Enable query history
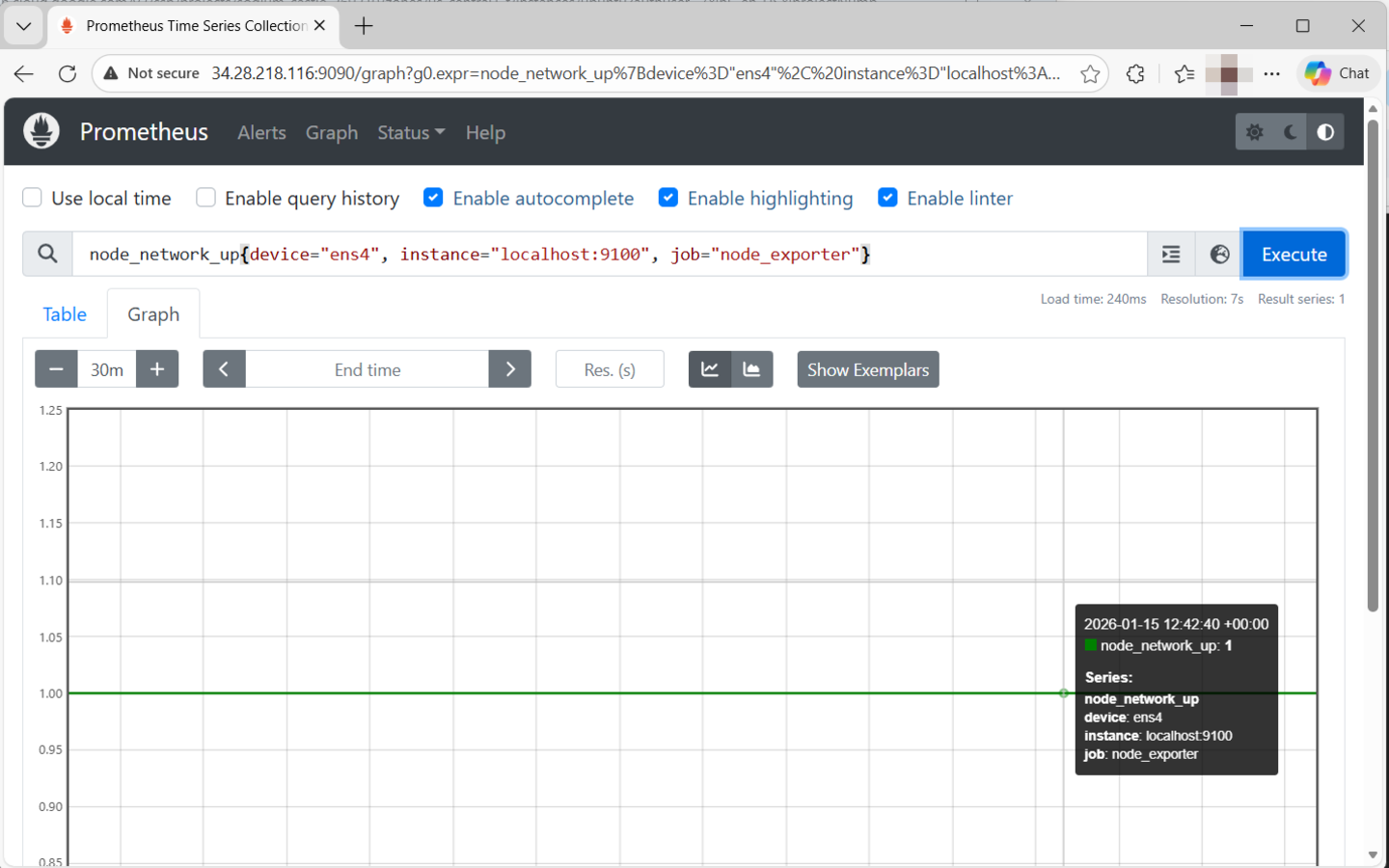The width and height of the screenshot is (1389, 868). [x=205, y=198]
